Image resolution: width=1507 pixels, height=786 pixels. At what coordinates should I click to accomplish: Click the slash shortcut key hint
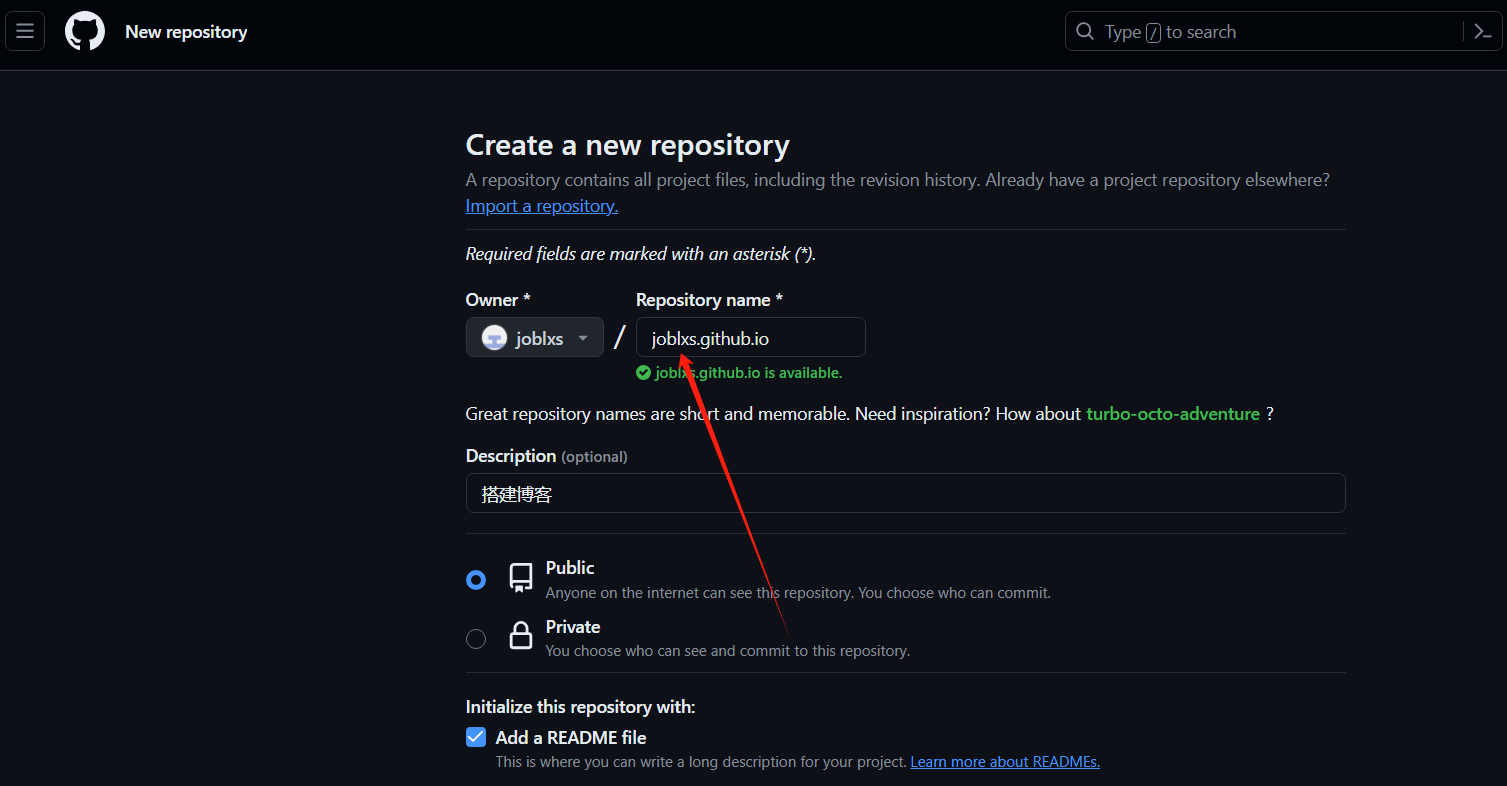(x=1153, y=33)
